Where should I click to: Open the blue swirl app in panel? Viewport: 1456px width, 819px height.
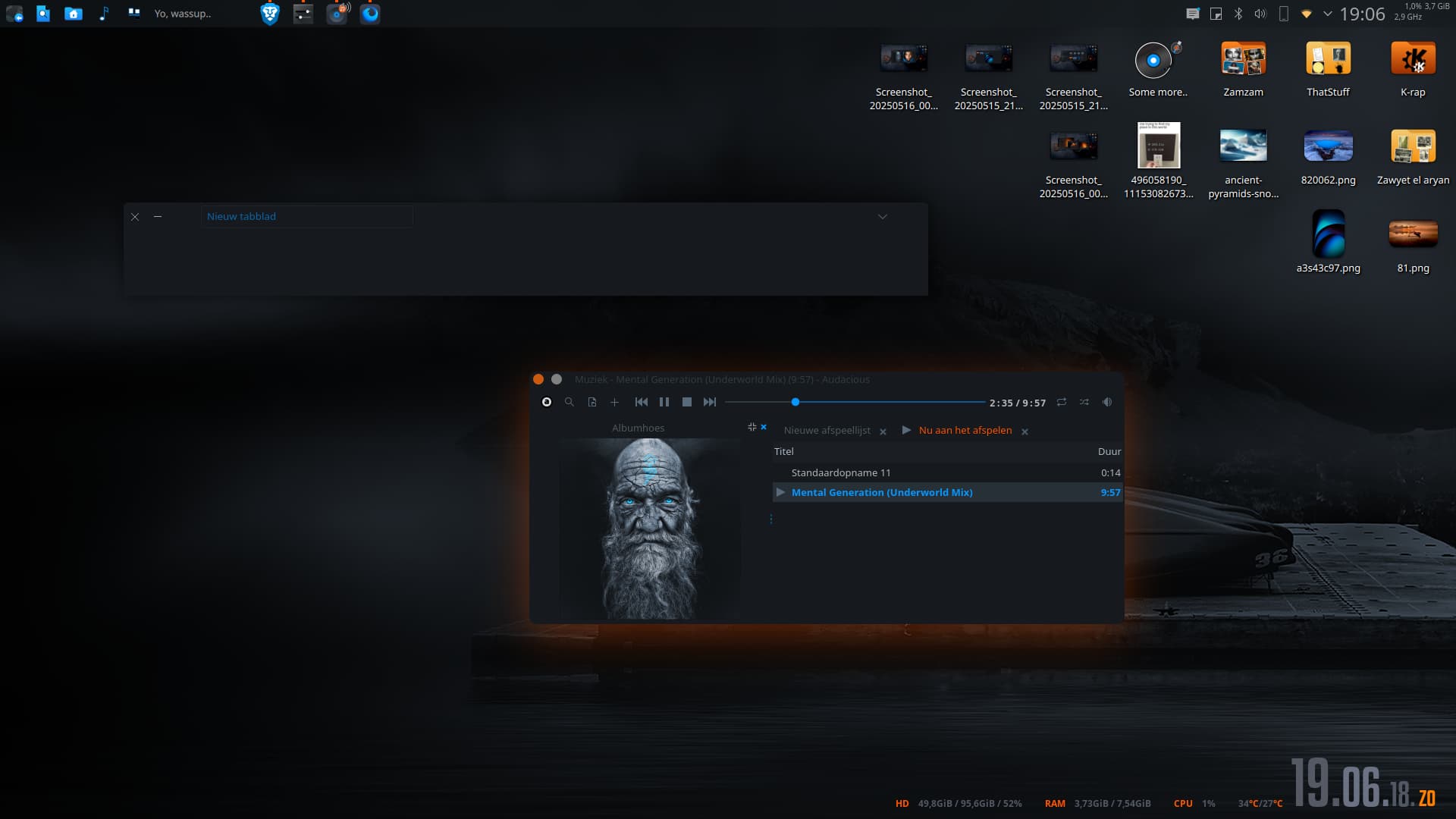pyautogui.click(x=370, y=14)
